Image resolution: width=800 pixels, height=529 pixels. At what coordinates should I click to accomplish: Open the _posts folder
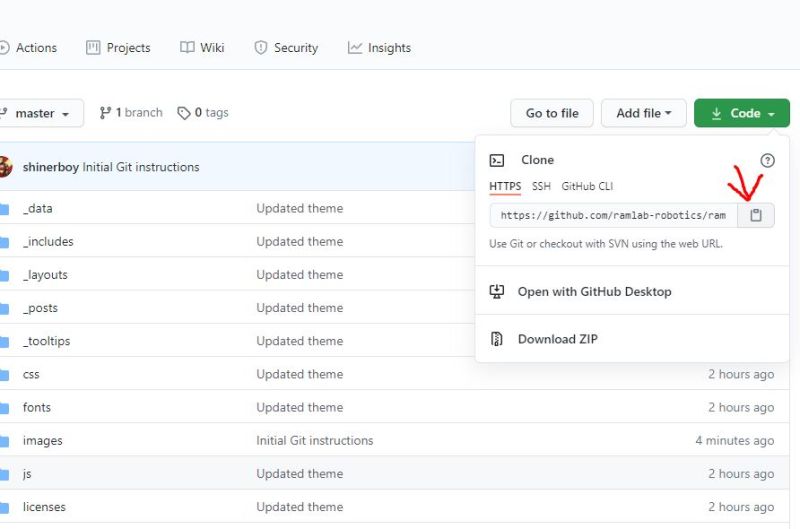[40, 308]
